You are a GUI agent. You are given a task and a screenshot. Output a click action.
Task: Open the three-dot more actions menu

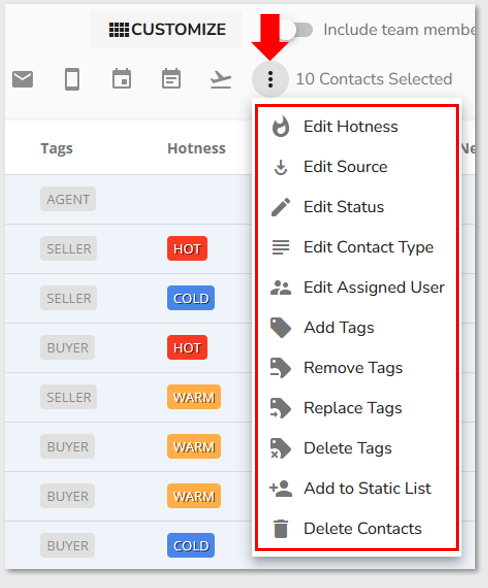click(x=270, y=79)
